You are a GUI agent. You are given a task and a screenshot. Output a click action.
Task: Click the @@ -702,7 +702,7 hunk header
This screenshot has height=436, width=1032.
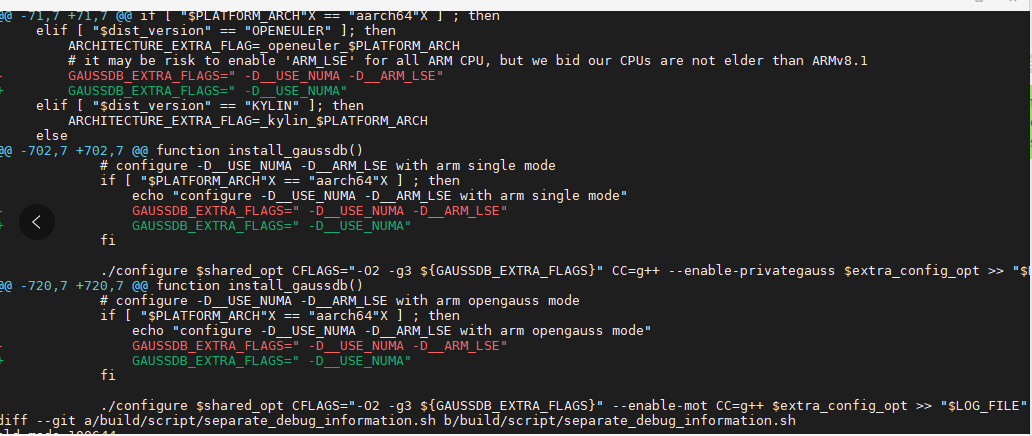[x=181, y=151]
